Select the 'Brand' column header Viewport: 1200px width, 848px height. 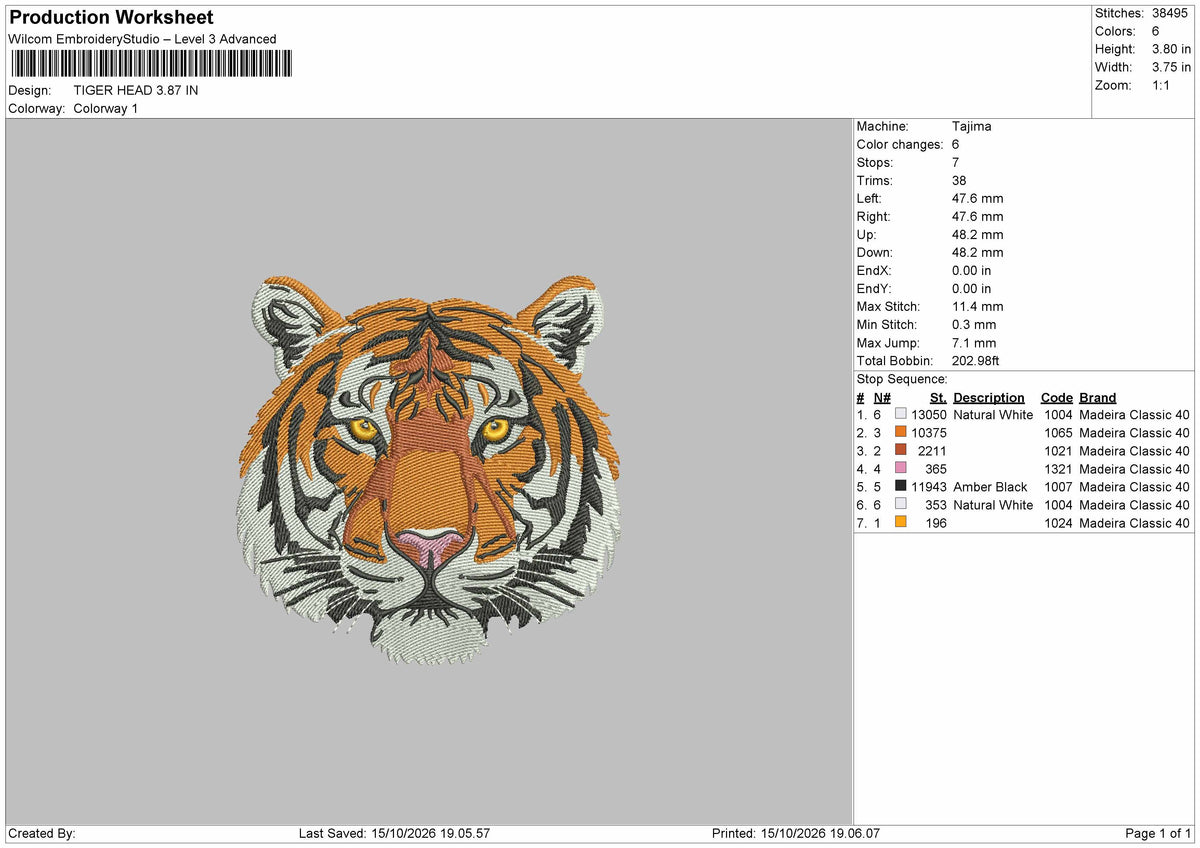coord(1098,397)
